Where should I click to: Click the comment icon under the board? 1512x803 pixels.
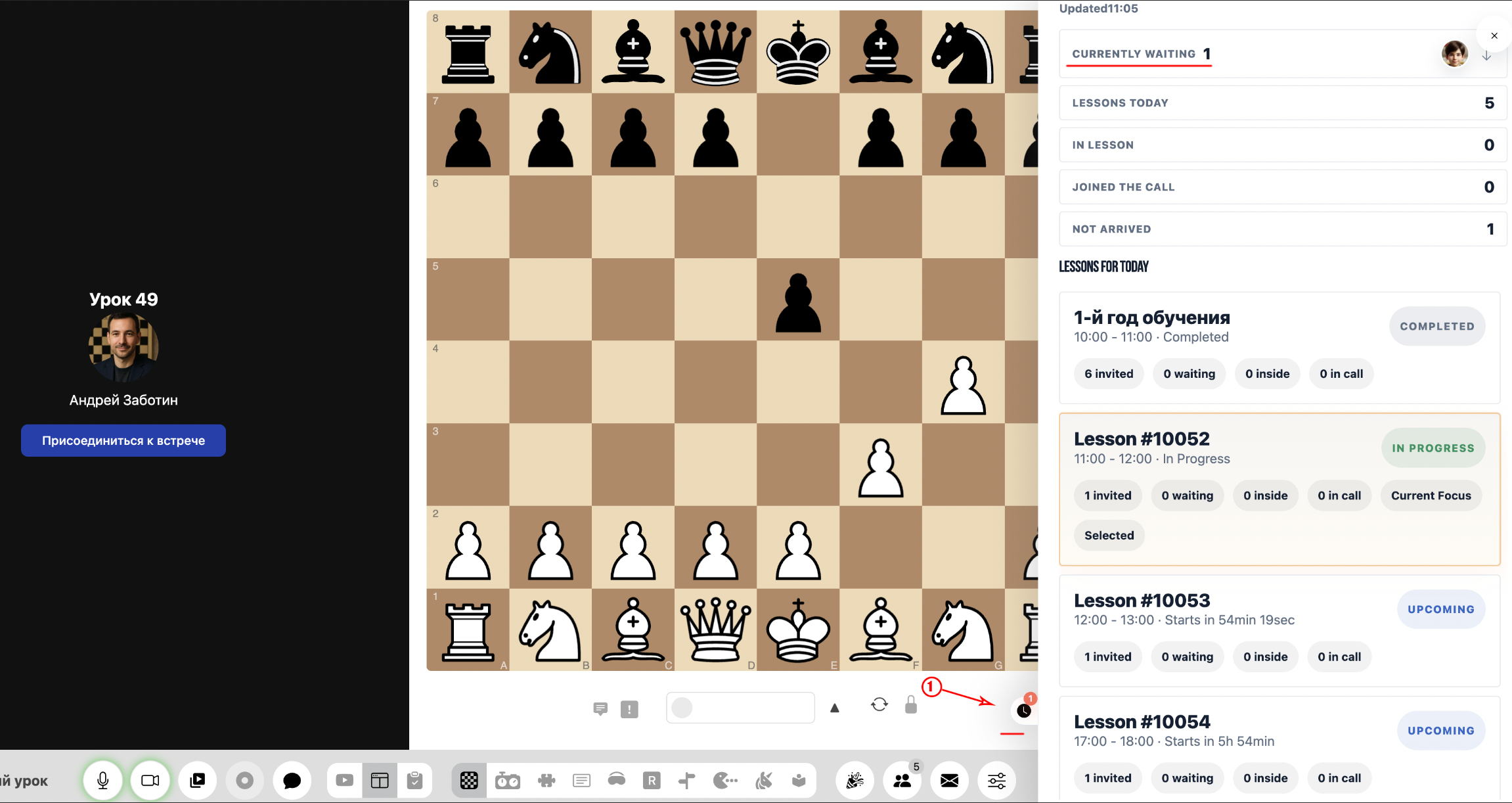pyautogui.click(x=600, y=708)
